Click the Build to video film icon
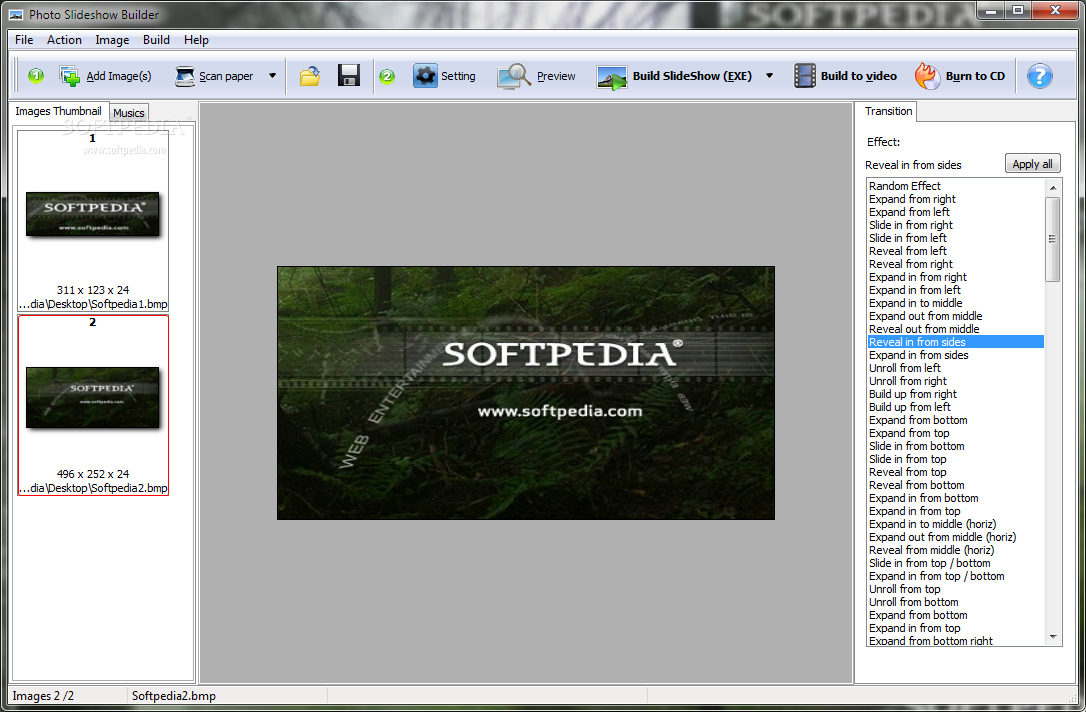Image resolution: width=1086 pixels, height=712 pixels. (805, 75)
